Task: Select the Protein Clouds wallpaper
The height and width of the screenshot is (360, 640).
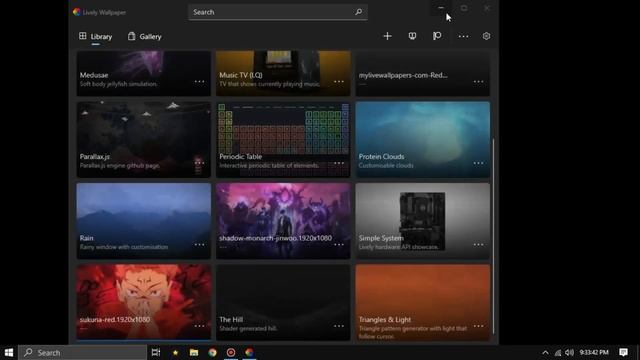Action: (422, 140)
